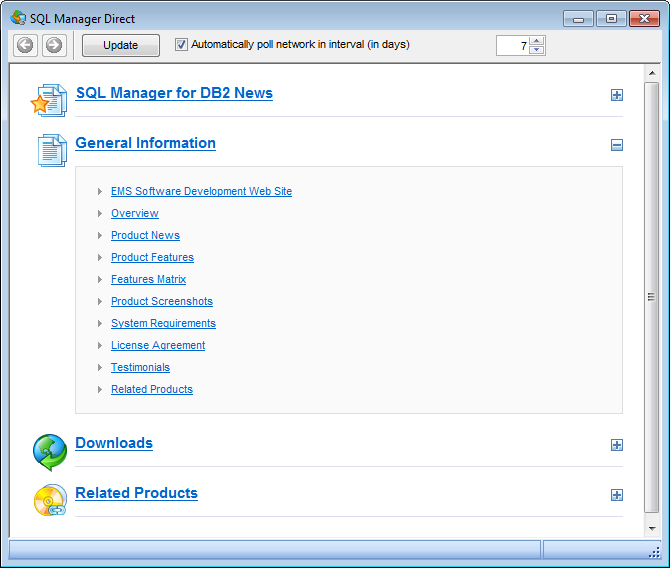Click arrow bullet beside License Agreement

[x=100, y=345]
